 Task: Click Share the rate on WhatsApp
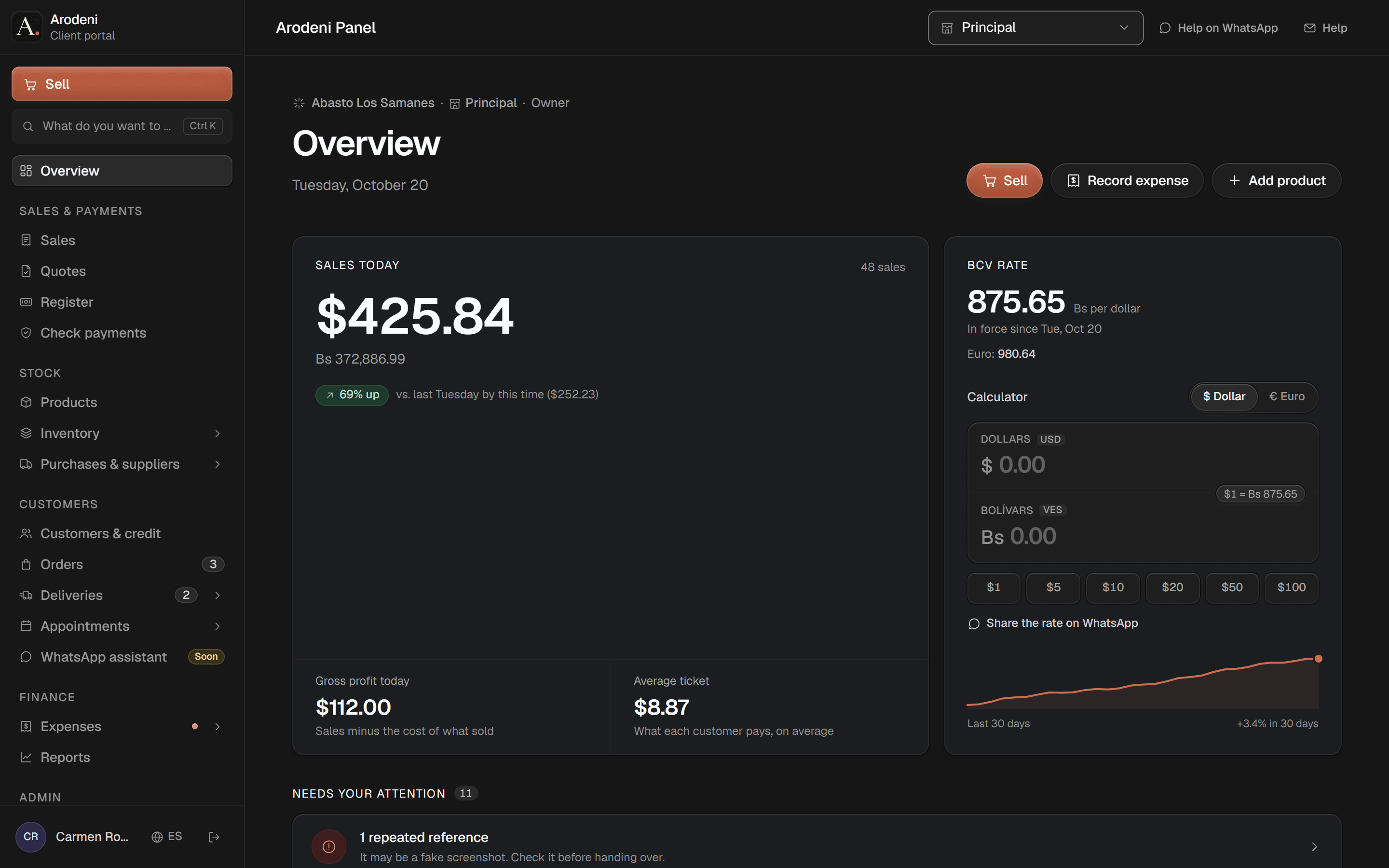click(1053, 624)
